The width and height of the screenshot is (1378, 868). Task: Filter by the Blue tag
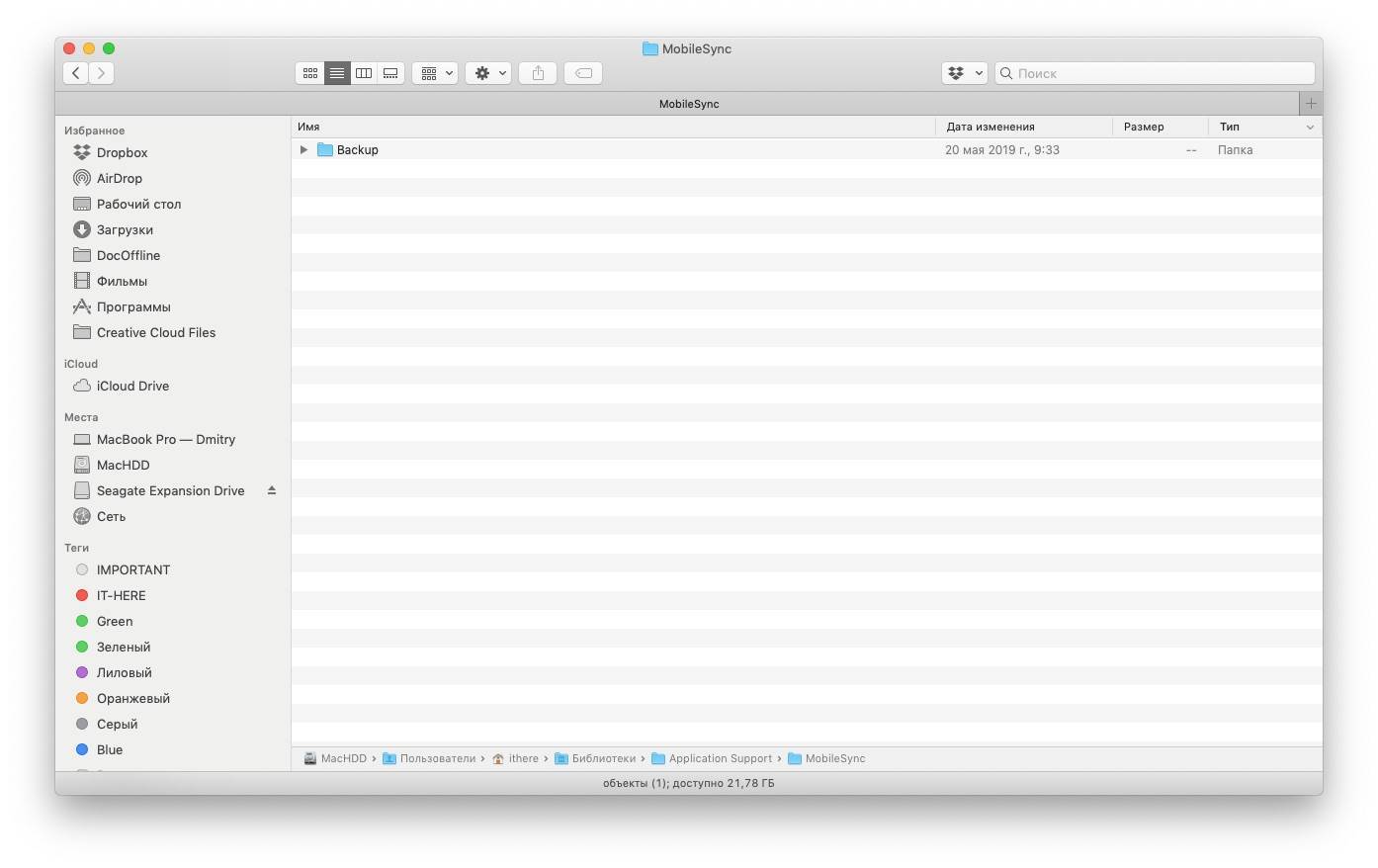click(x=110, y=750)
